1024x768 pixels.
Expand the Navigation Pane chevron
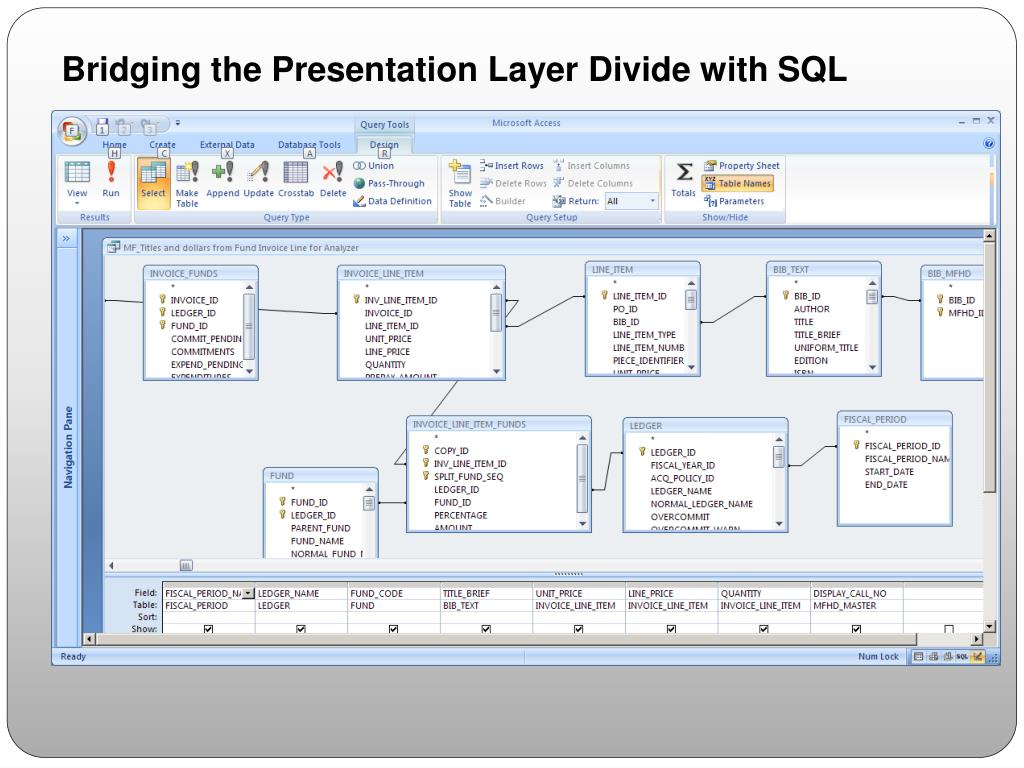(66, 238)
